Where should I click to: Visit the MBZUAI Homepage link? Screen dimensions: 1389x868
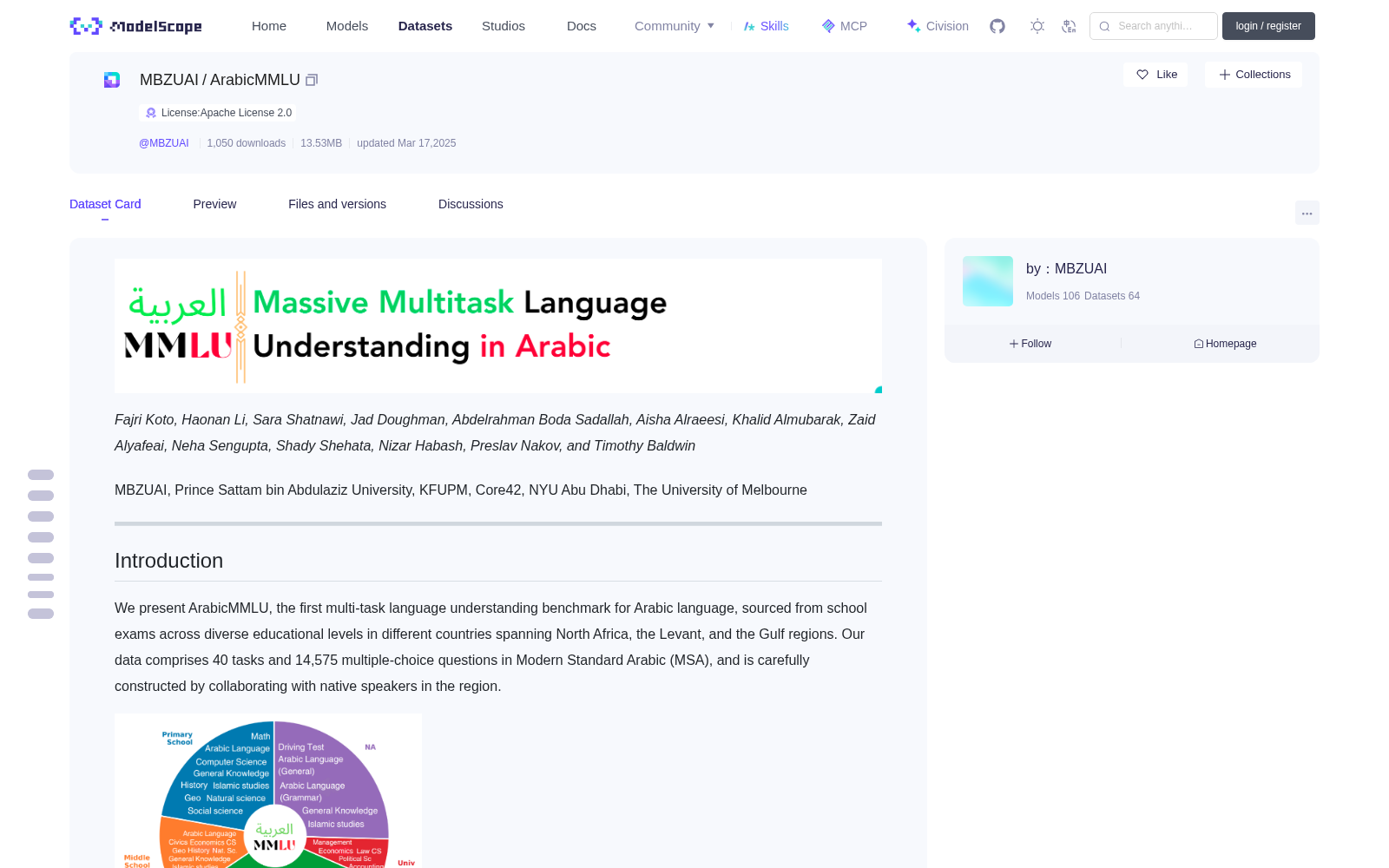pyautogui.click(x=1225, y=344)
